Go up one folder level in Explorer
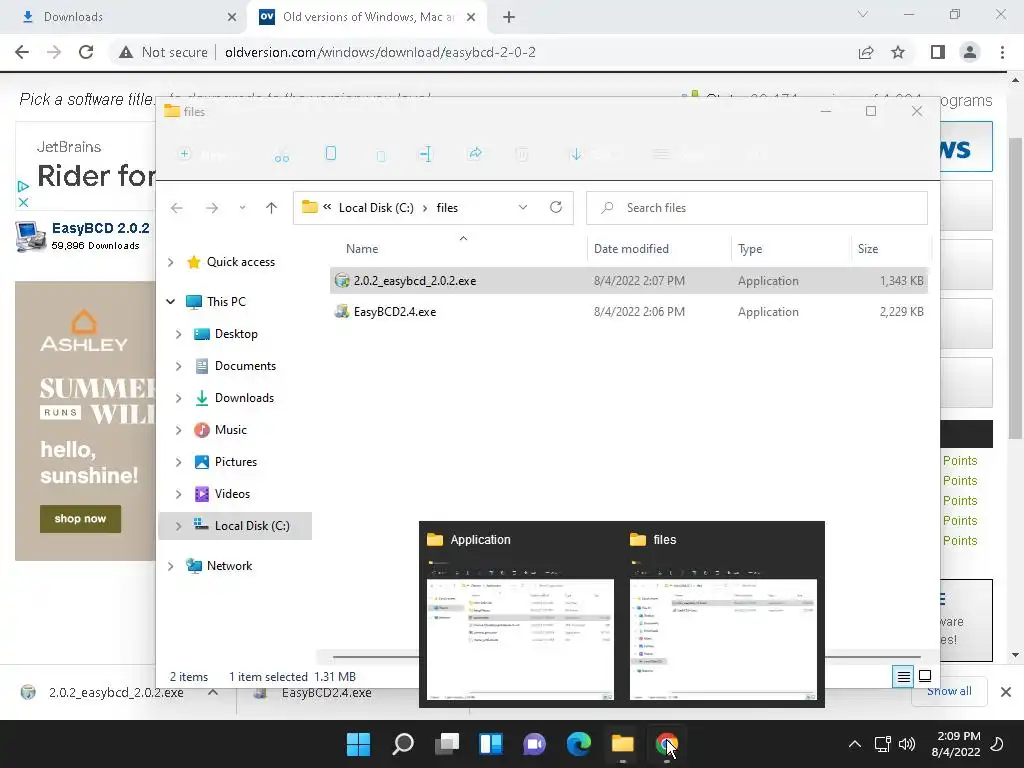Image resolution: width=1024 pixels, height=768 pixels. [271, 208]
